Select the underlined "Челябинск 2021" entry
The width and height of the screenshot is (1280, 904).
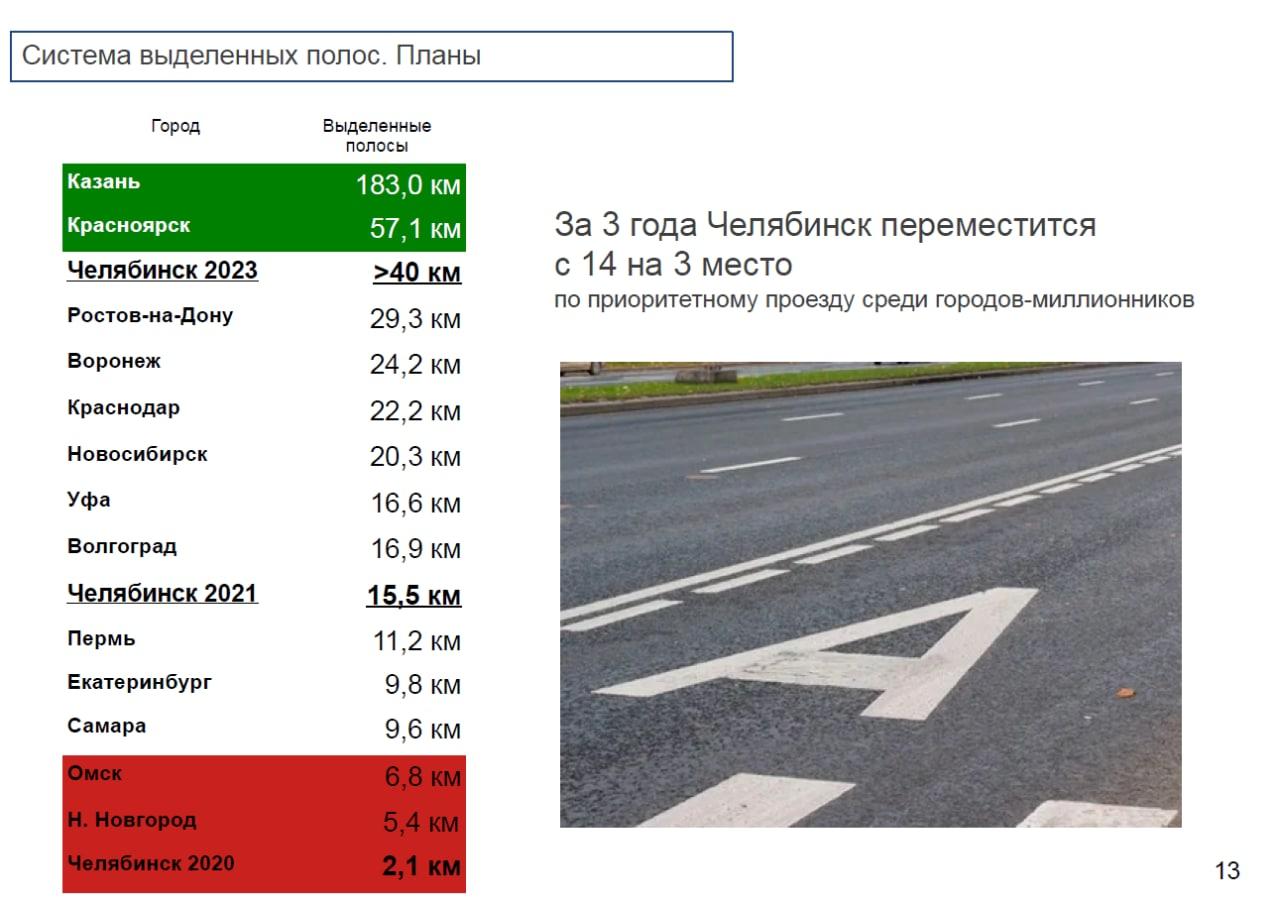click(x=162, y=593)
